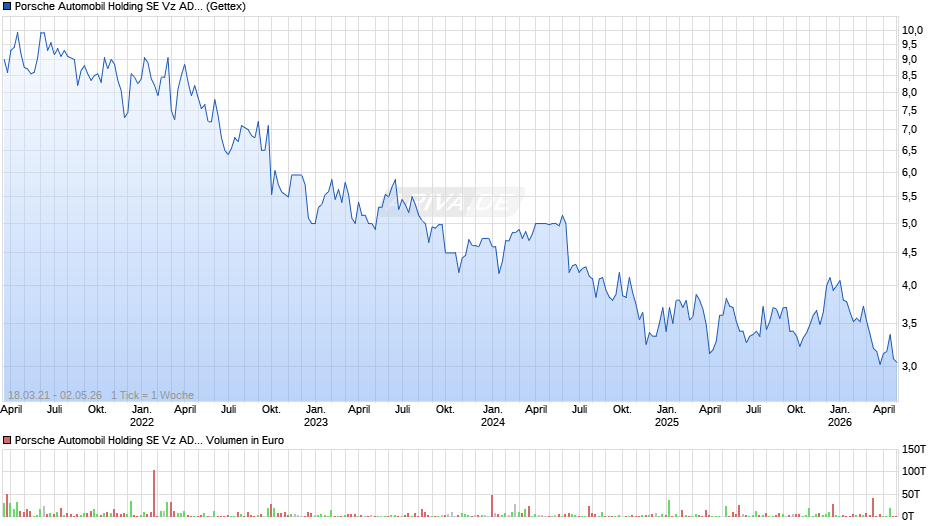Viewport: 940px width, 526px height.
Task: Click the blue legend square beside Porsche title
Action: (x=7, y=7)
